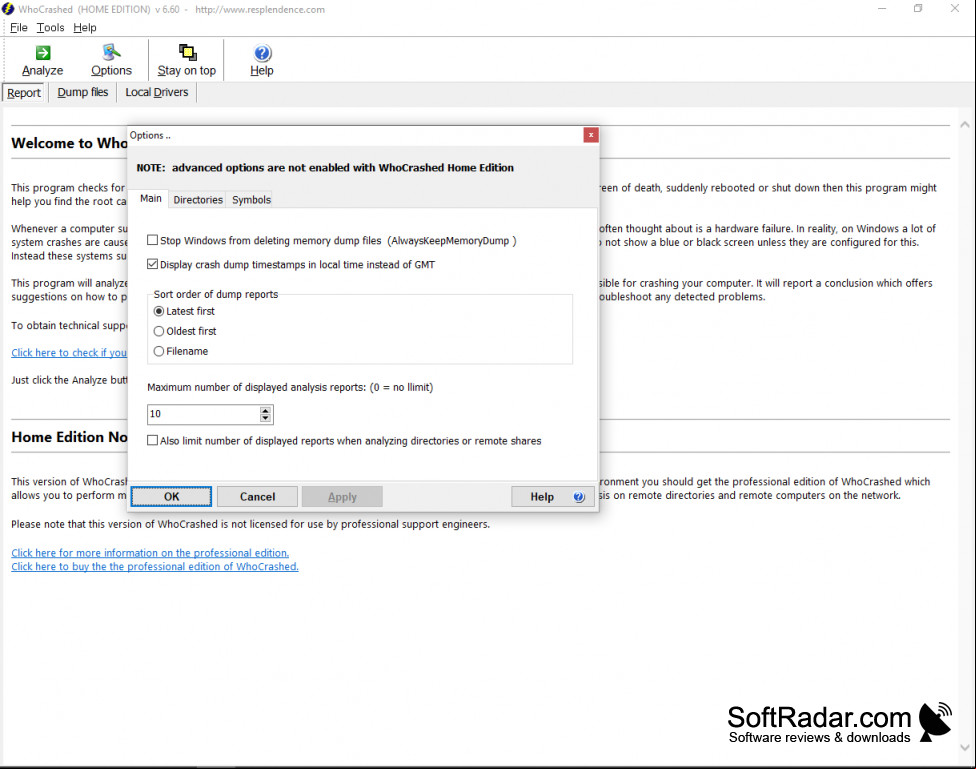Viewport: 976px width, 769px height.
Task: Switch to the Dump files tab
Action: tap(83, 92)
